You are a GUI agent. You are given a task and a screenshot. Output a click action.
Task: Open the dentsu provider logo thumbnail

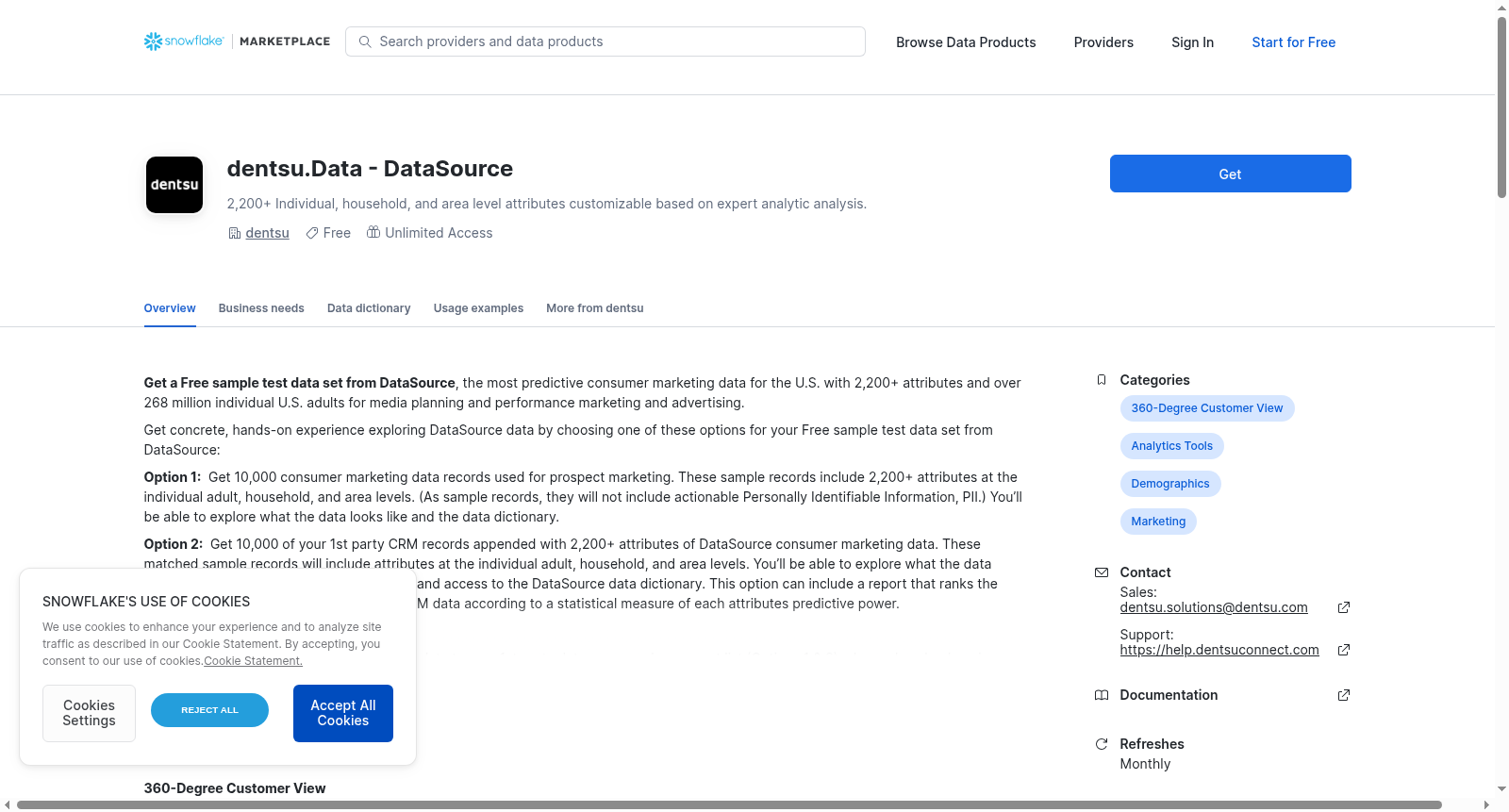[x=174, y=185]
